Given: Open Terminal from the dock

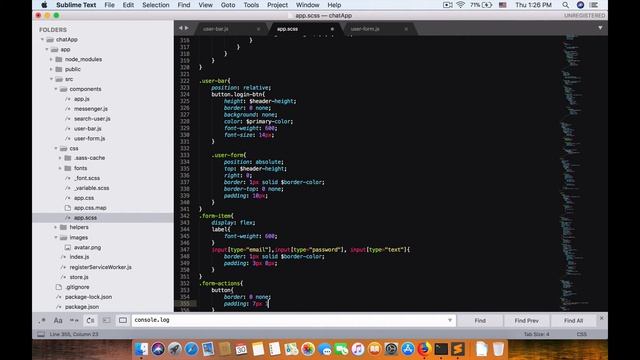Looking at the screenshot, I should point(441,349).
